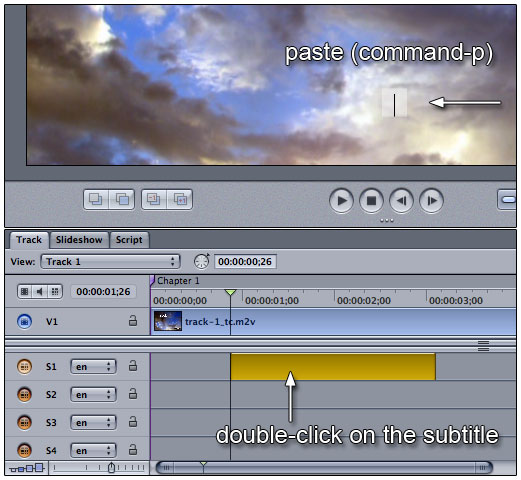Select the yellow subtitle clip in S1
Screen dimensions: 521x480
click(x=333, y=367)
